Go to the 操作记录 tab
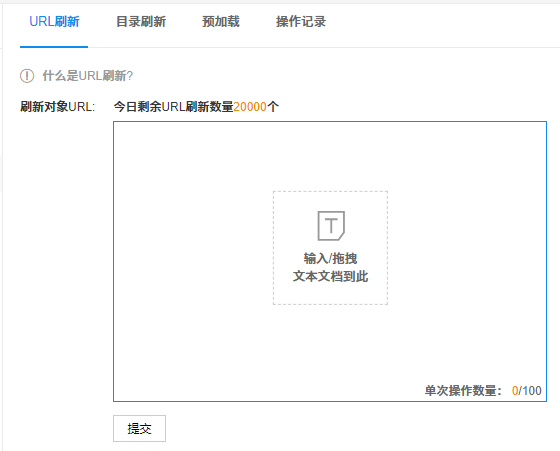 (x=301, y=22)
